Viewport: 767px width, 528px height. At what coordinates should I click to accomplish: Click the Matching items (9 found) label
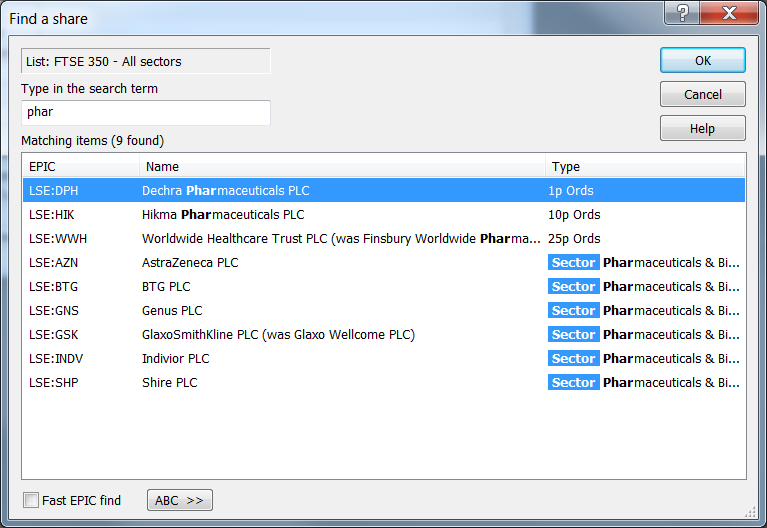point(92,140)
